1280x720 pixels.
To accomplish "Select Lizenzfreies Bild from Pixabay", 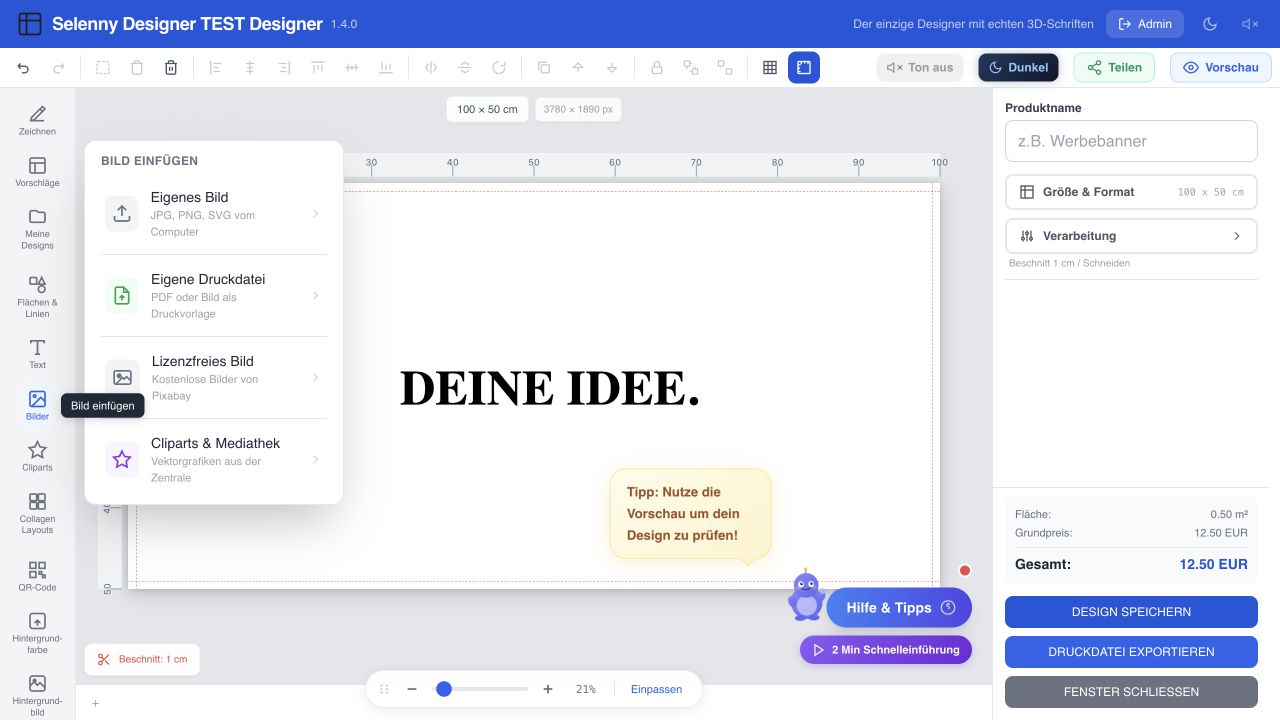I will [214, 378].
